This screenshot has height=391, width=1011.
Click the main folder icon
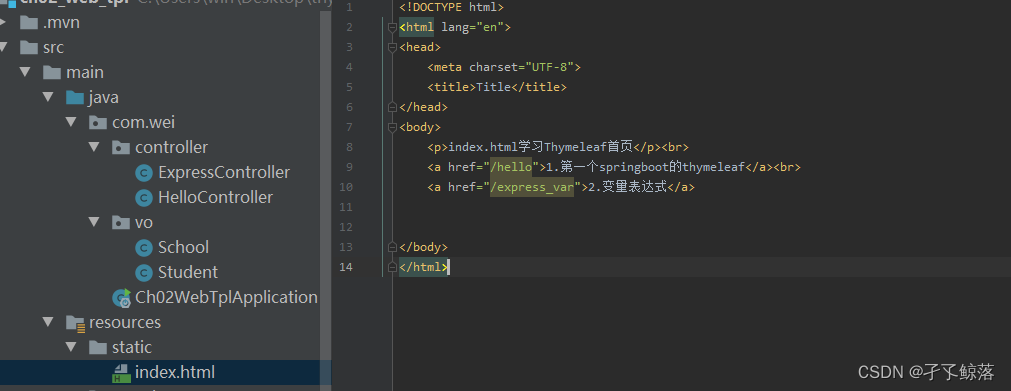[x=52, y=72]
